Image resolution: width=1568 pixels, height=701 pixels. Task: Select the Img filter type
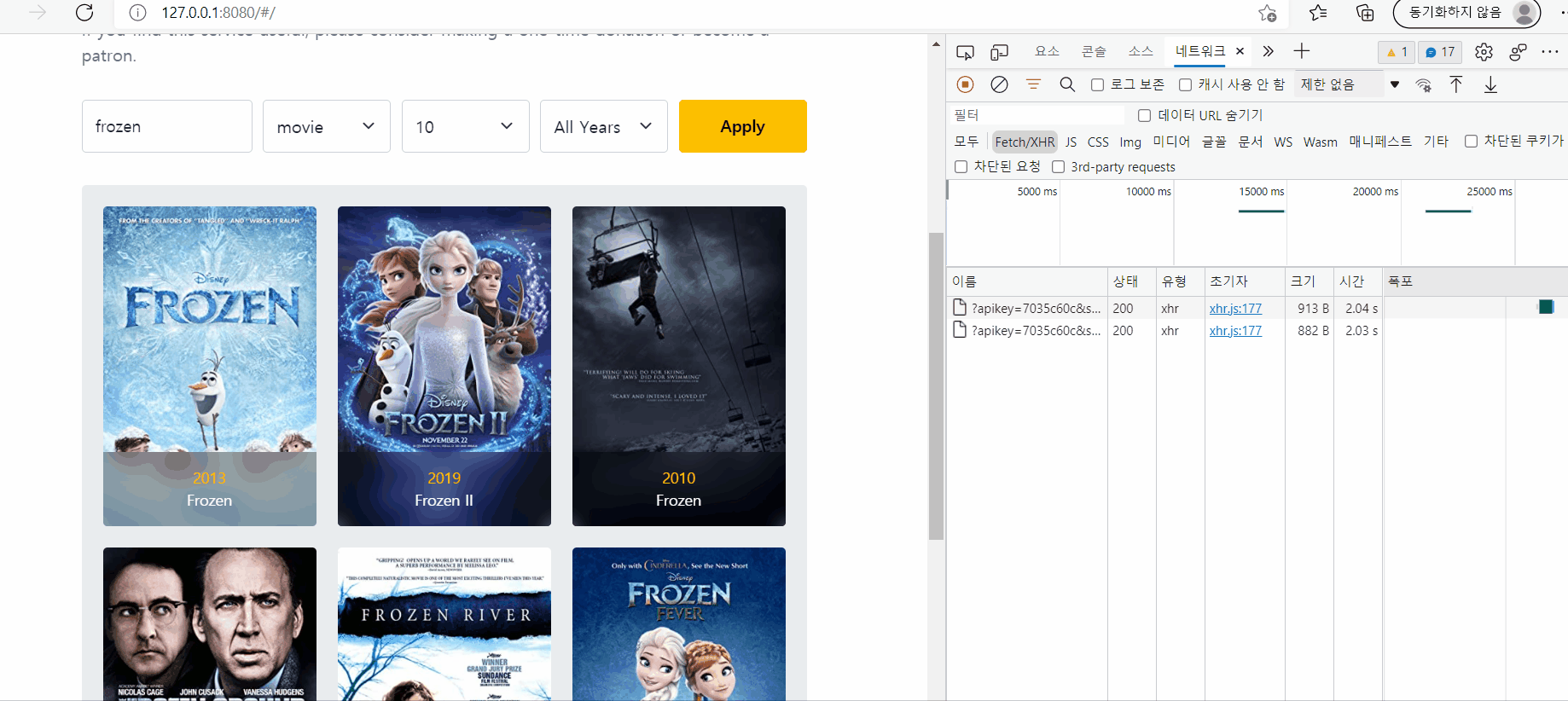(x=1130, y=142)
